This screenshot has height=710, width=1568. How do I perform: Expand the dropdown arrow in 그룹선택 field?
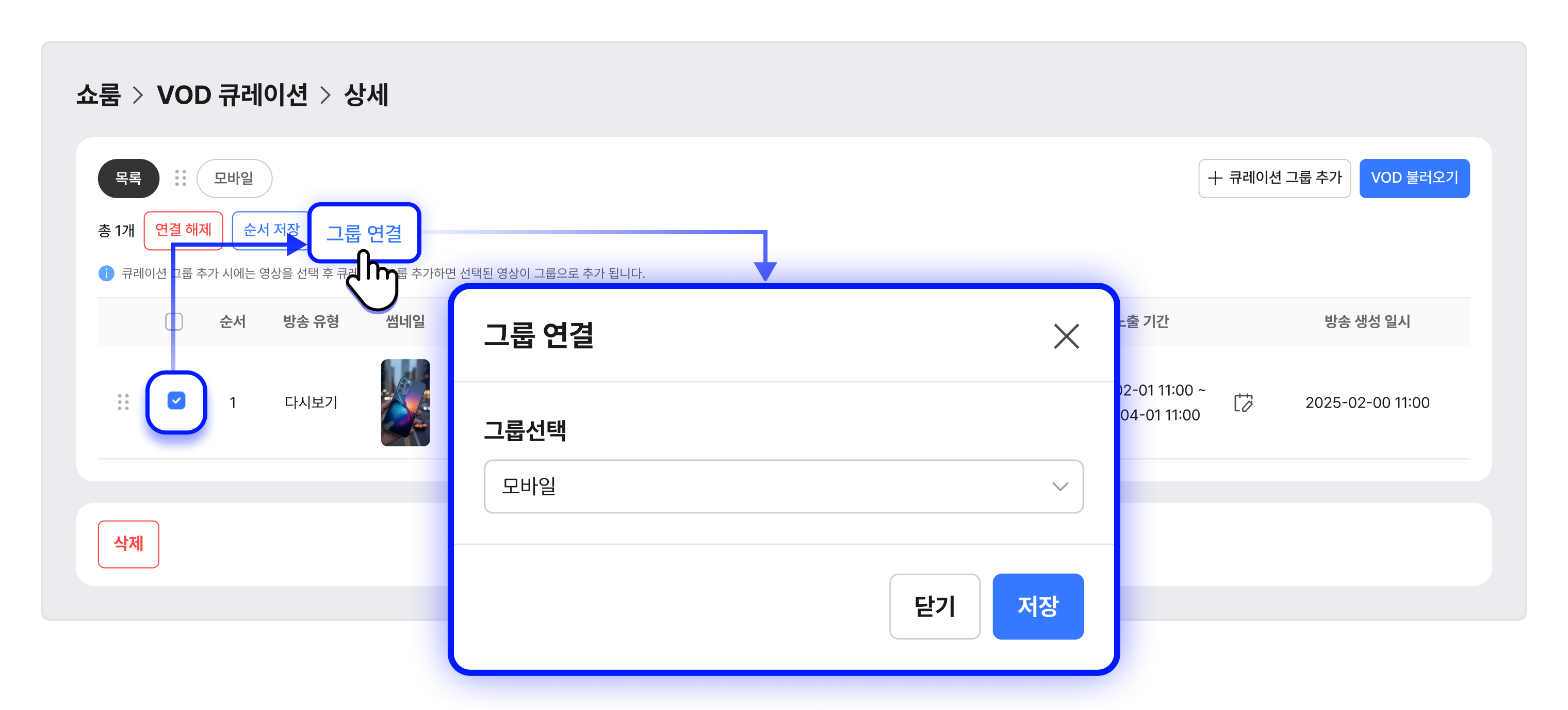[1060, 487]
